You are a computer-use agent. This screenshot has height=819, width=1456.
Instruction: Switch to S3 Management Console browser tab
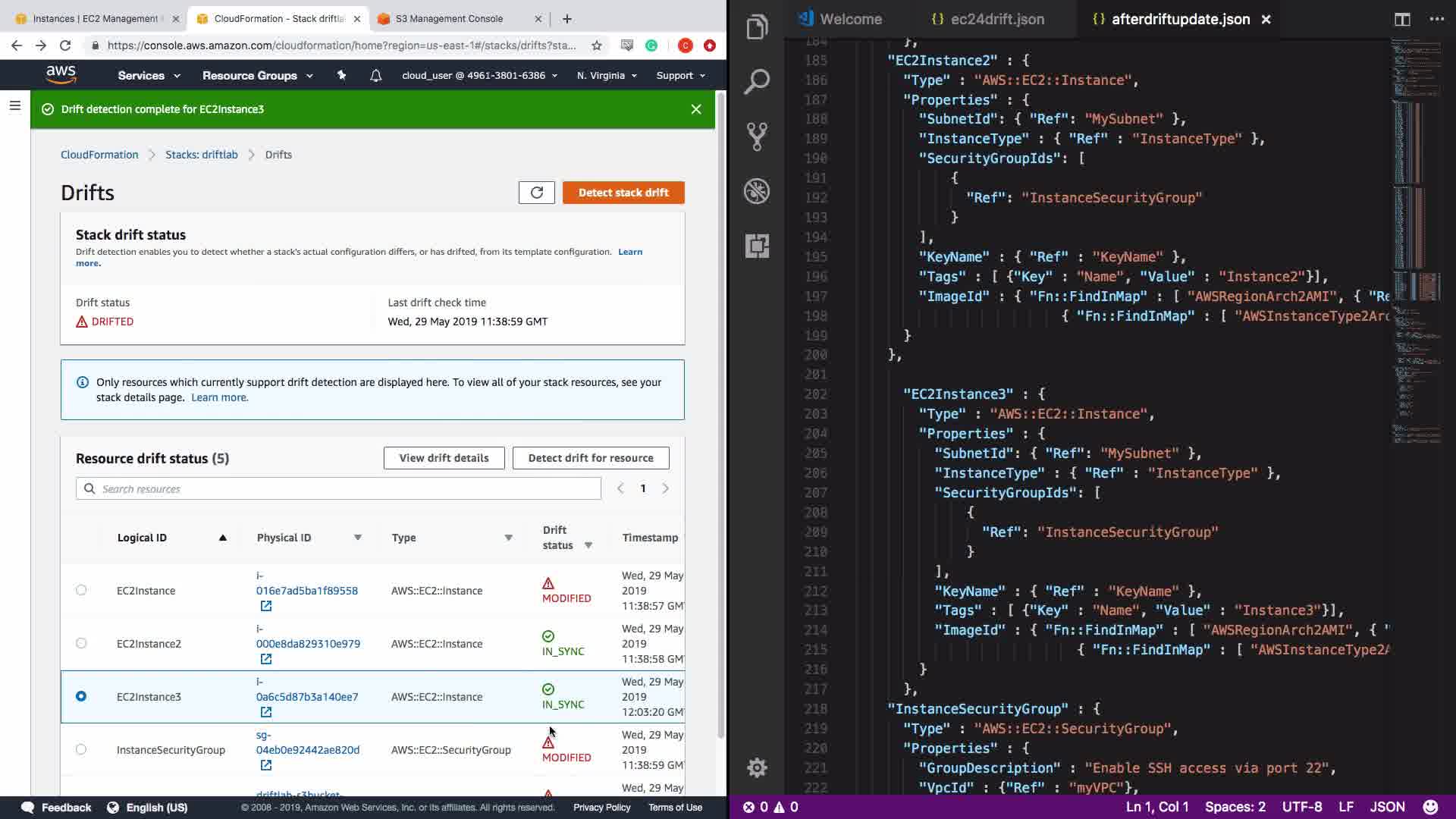point(449,19)
